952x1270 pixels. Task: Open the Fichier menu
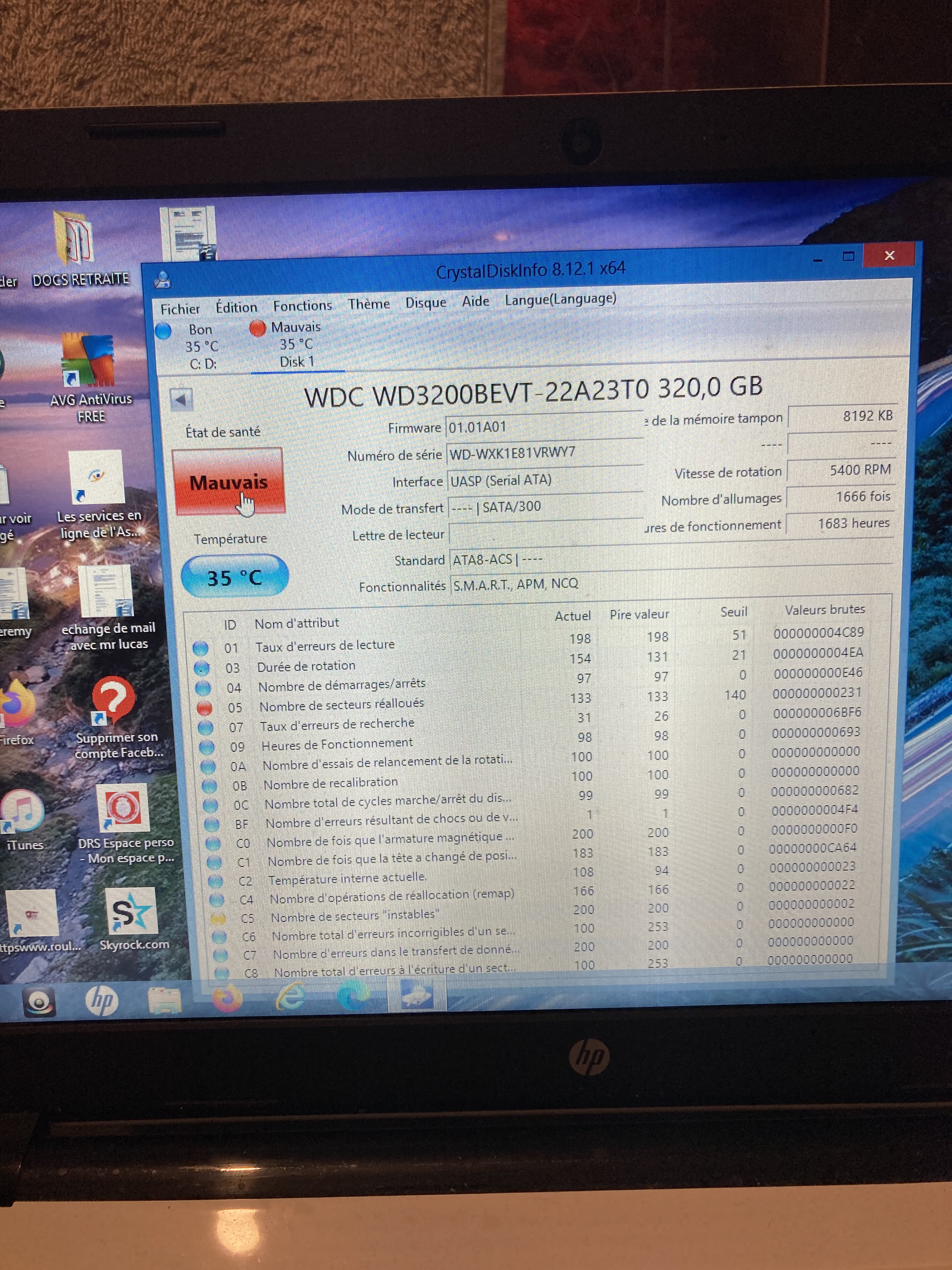pyautogui.click(x=180, y=309)
